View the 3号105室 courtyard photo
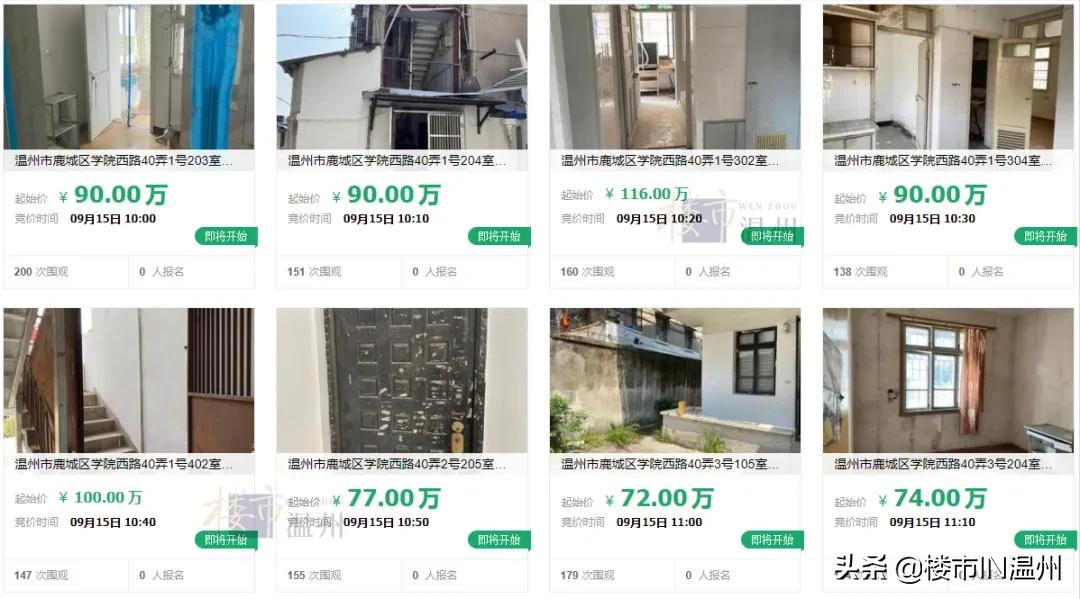The width and height of the screenshot is (1080, 599). click(x=675, y=380)
